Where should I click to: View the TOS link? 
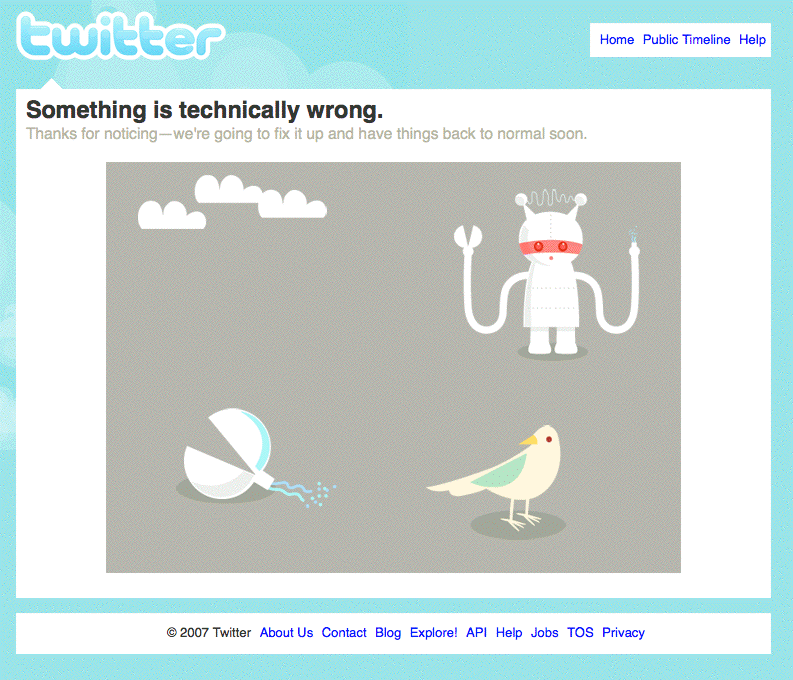point(580,632)
